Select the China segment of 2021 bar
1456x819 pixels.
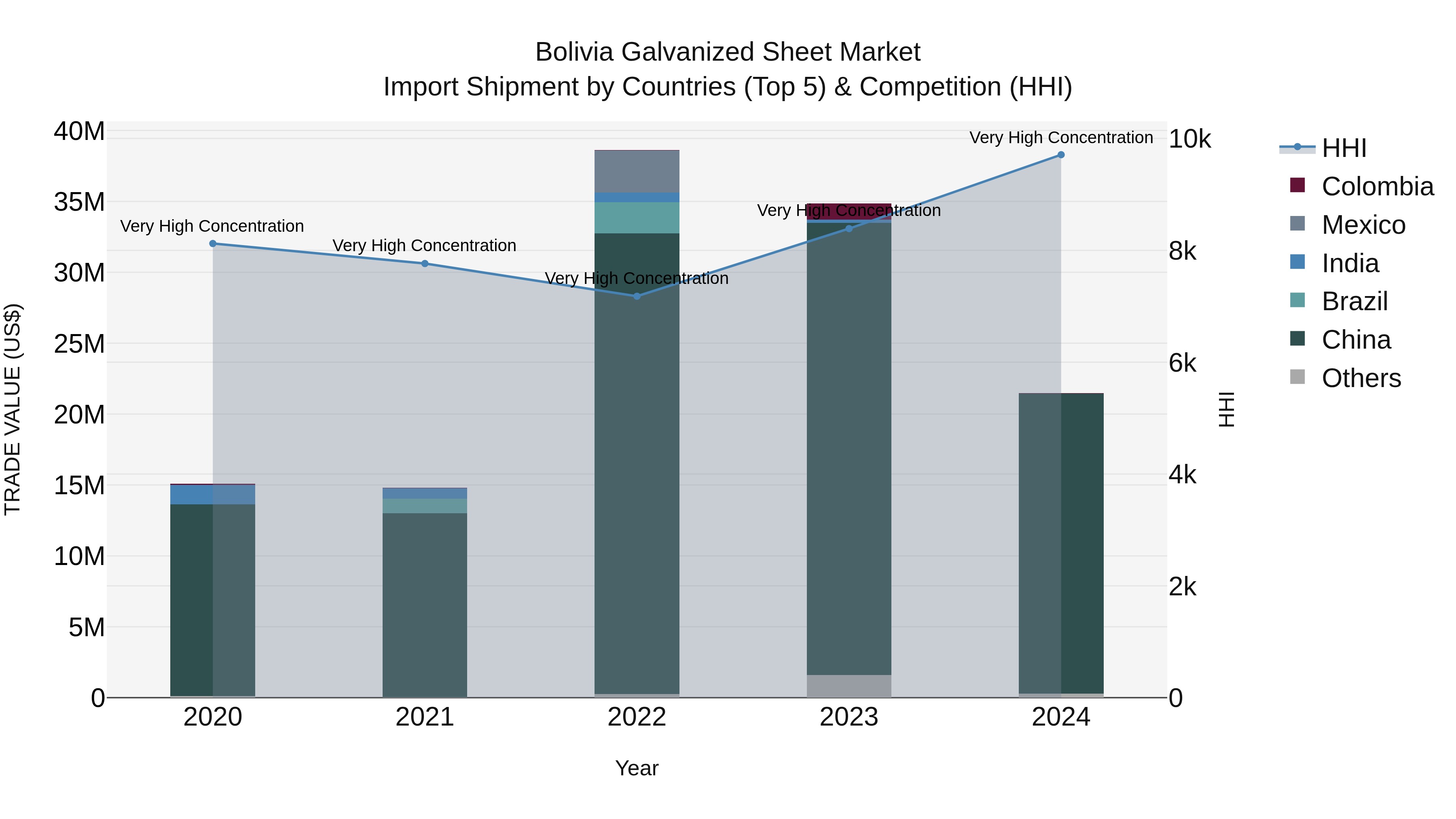tap(425, 605)
